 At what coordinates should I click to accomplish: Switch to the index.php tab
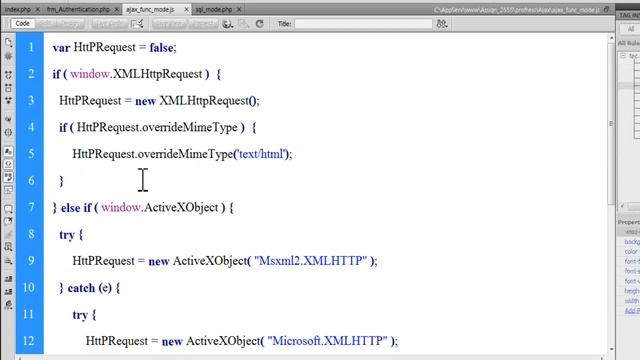18,9
